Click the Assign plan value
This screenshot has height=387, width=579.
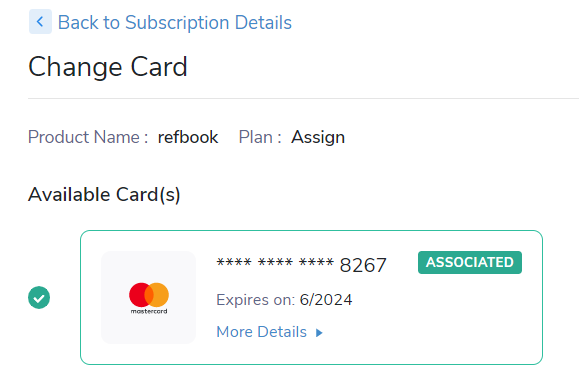318,137
